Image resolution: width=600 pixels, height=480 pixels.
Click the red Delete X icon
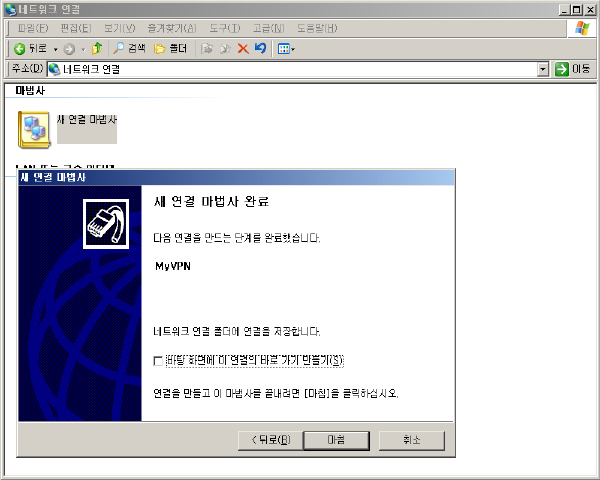click(x=243, y=49)
